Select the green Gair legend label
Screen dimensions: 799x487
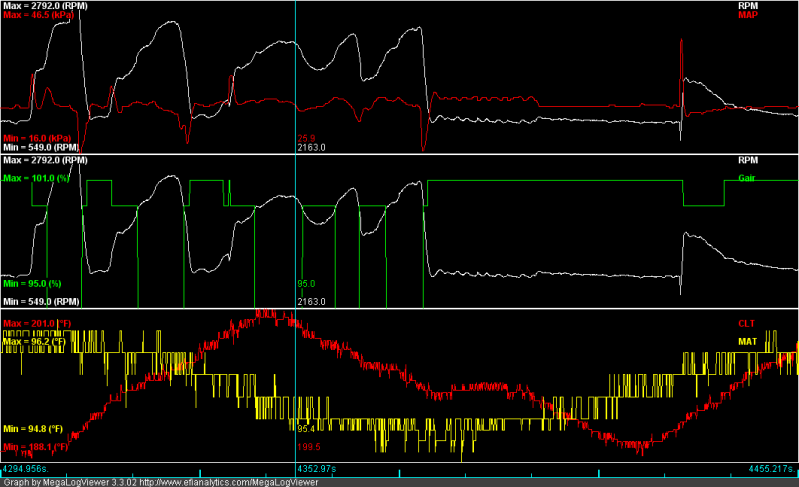coord(747,178)
